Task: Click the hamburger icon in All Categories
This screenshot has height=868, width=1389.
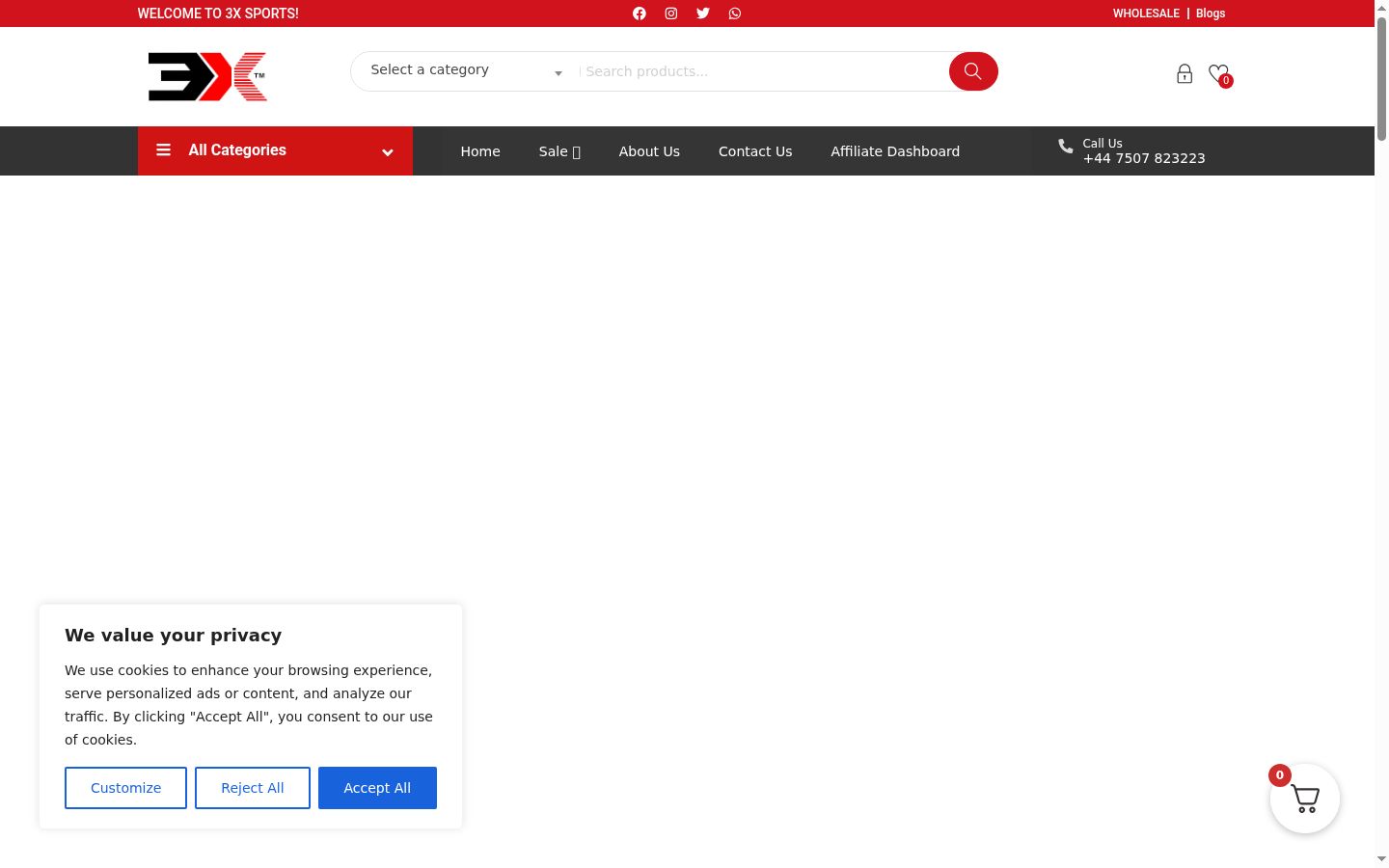Action: (164, 150)
